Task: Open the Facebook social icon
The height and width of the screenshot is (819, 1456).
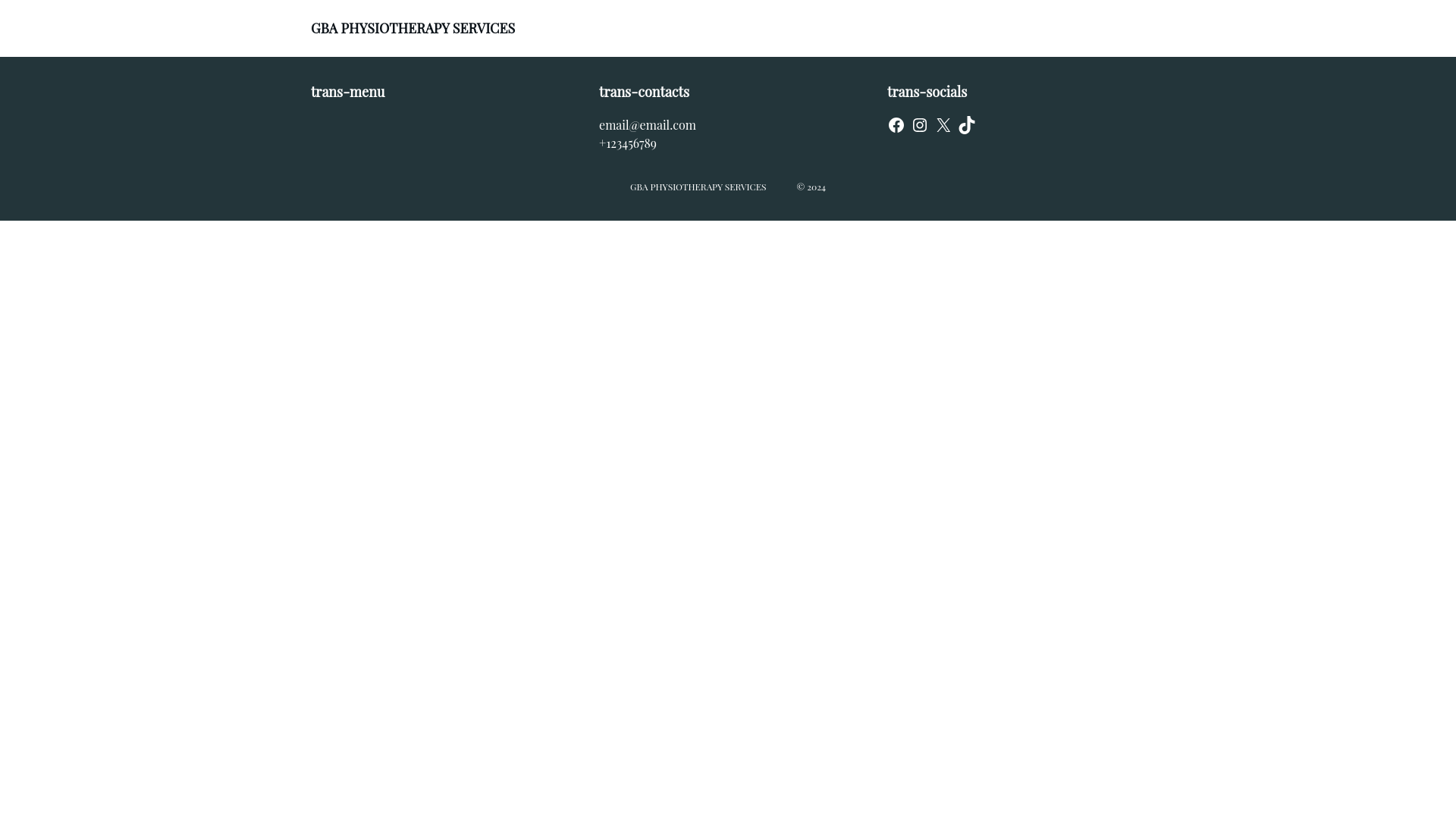Action: point(896,125)
